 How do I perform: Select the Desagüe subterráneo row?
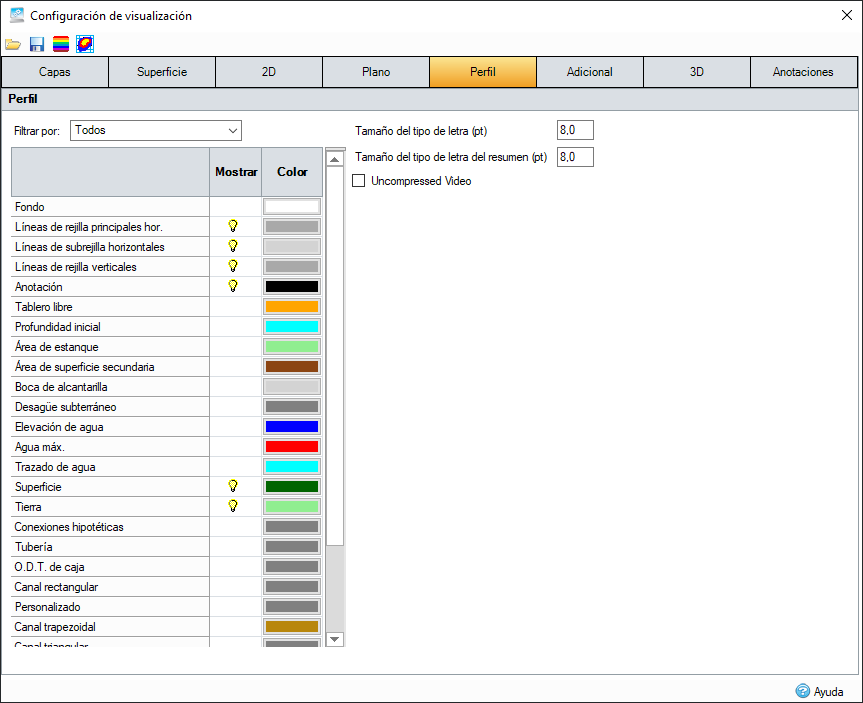[110, 407]
